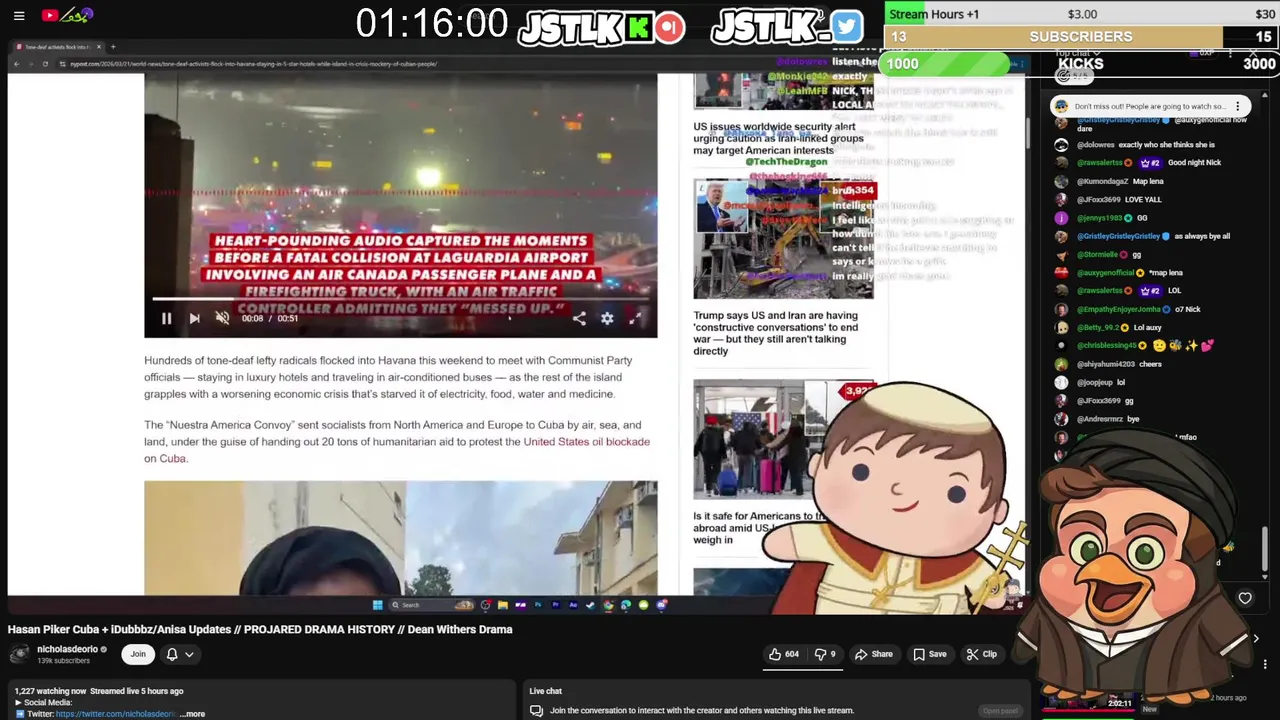Viewport: 1280px width, 720px height.
Task: Click the Share button below the video
Action: point(873,654)
